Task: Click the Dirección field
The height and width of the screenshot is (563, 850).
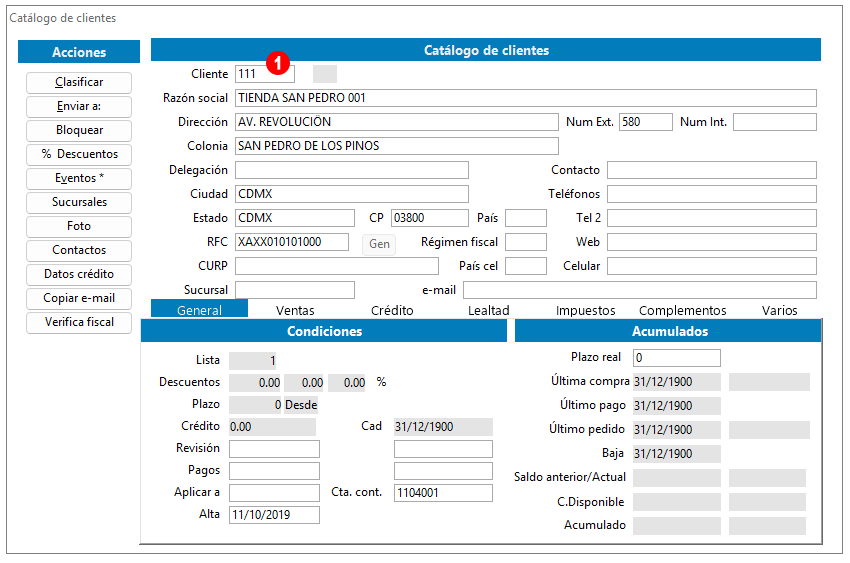Action: coord(396,122)
